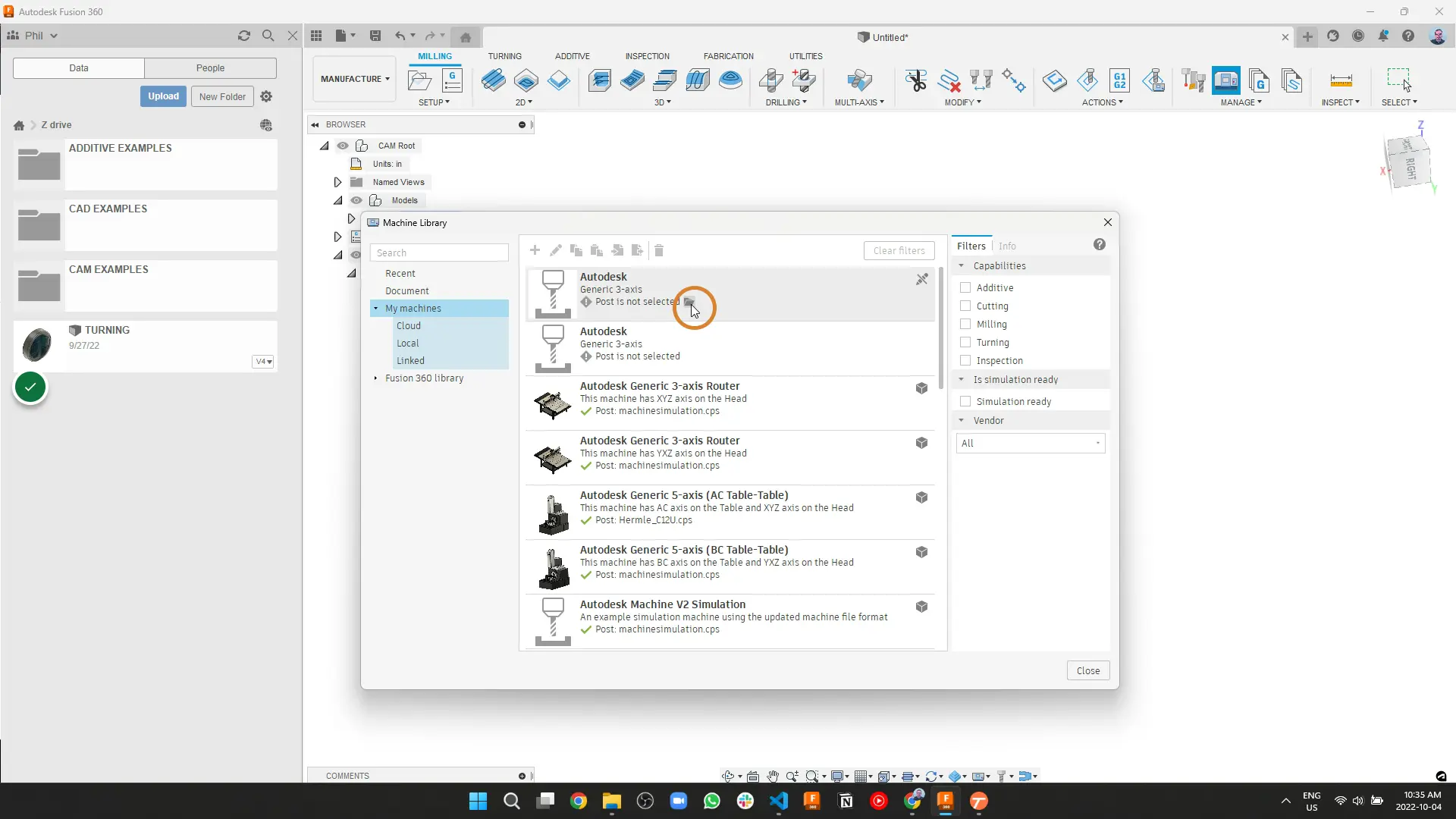
Task: Delete selected machine using trash icon
Action: point(659,250)
